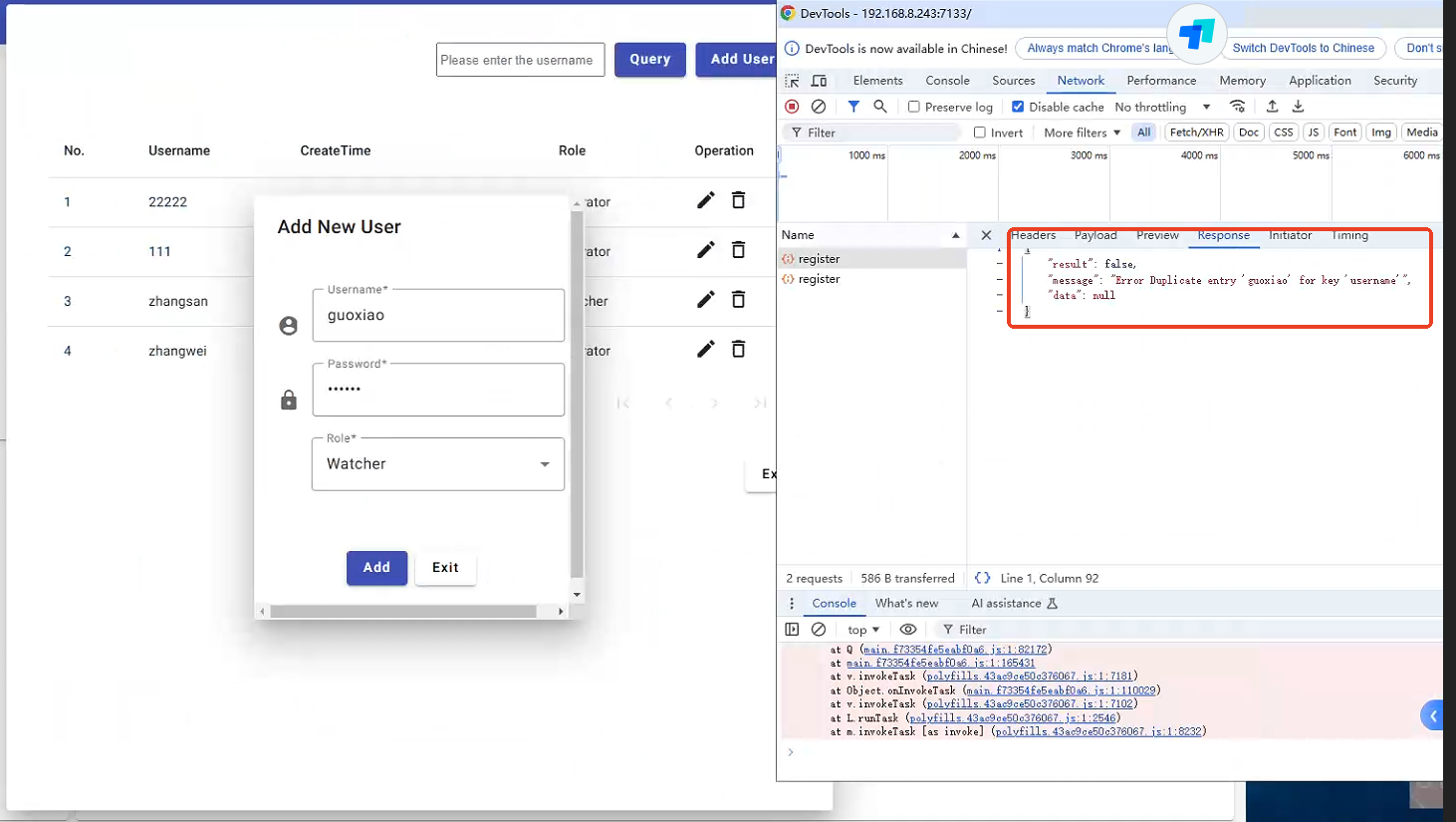Click the Add User button
Image resolution: width=1456 pixels, height=822 pixels.
(737, 60)
